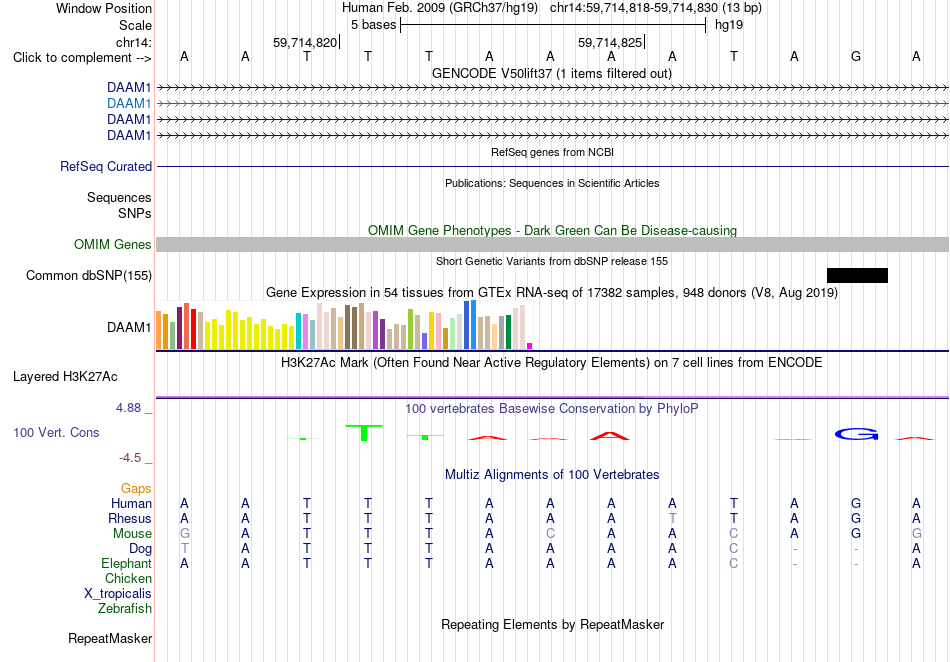Open the GTEx DAAM1 expression bar chart
Screen dimensions: 950x662
click(x=344, y=325)
